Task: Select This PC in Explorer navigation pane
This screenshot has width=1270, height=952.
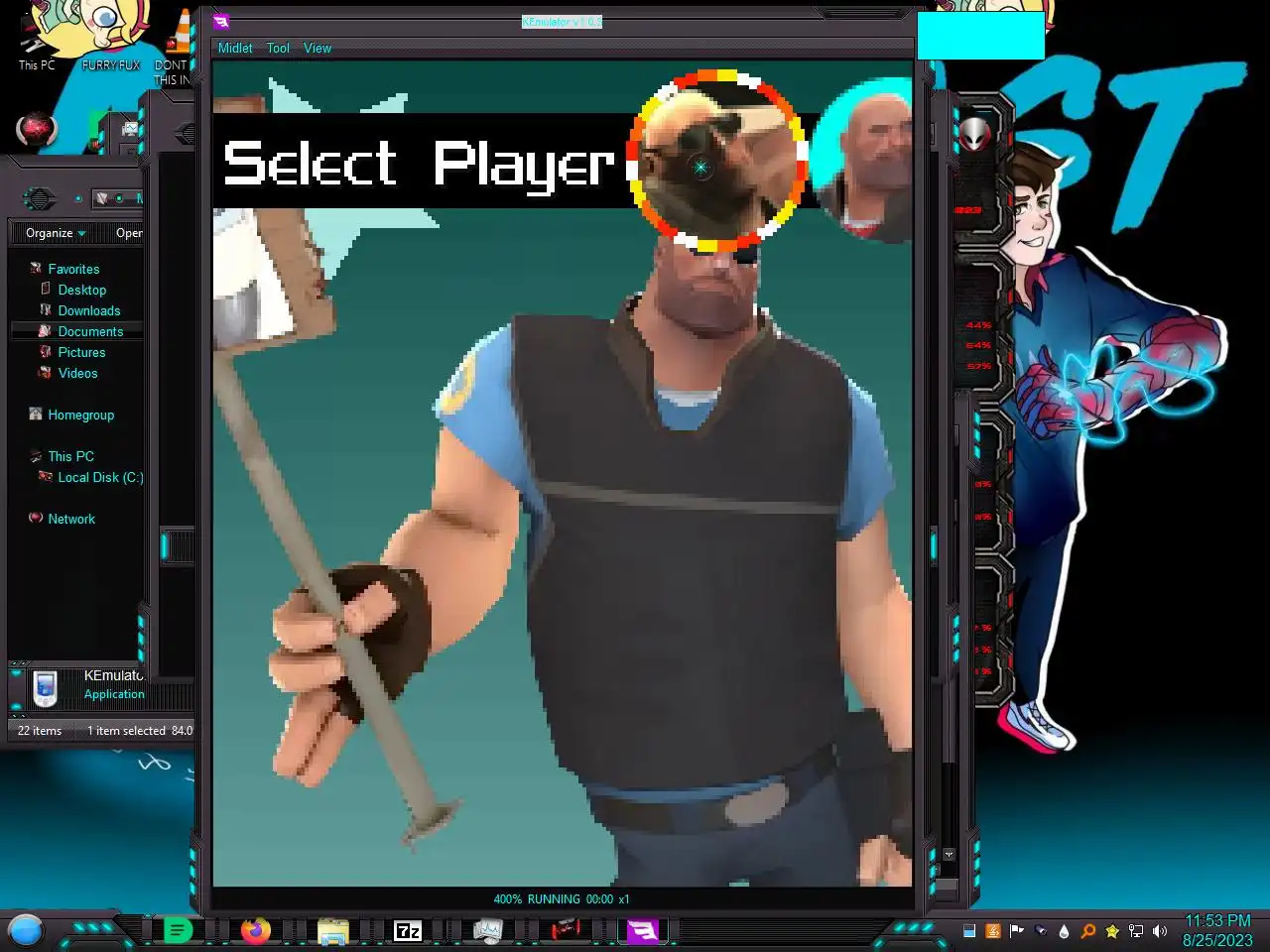Action: click(x=70, y=456)
